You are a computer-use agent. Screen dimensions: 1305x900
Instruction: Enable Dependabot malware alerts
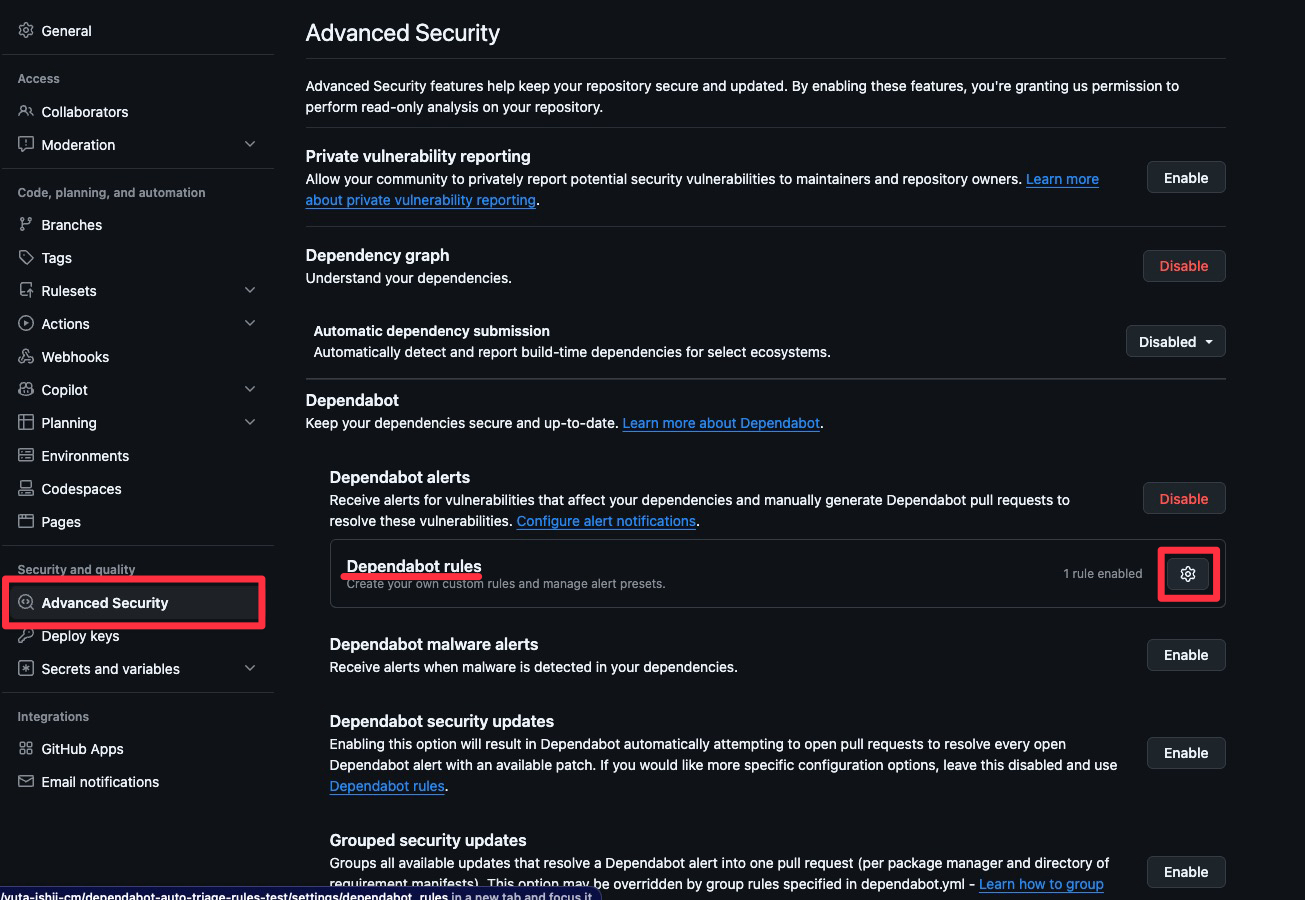1186,655
